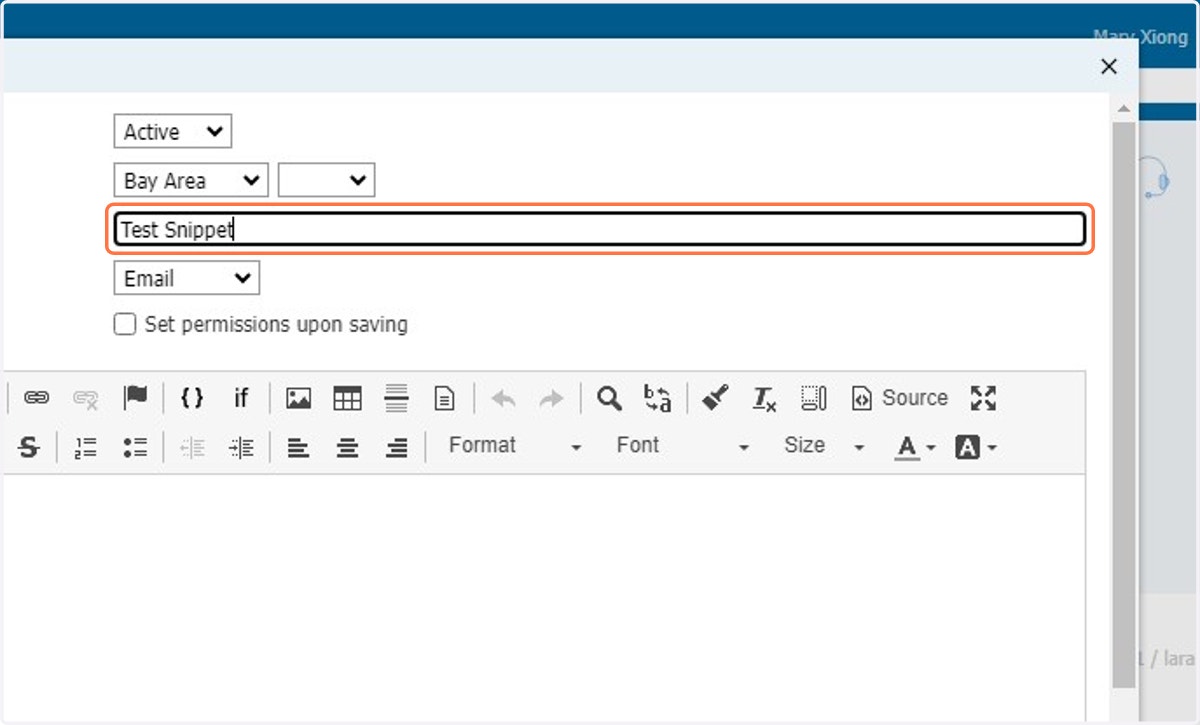Decrease the indent

click(x=192, y=448)
